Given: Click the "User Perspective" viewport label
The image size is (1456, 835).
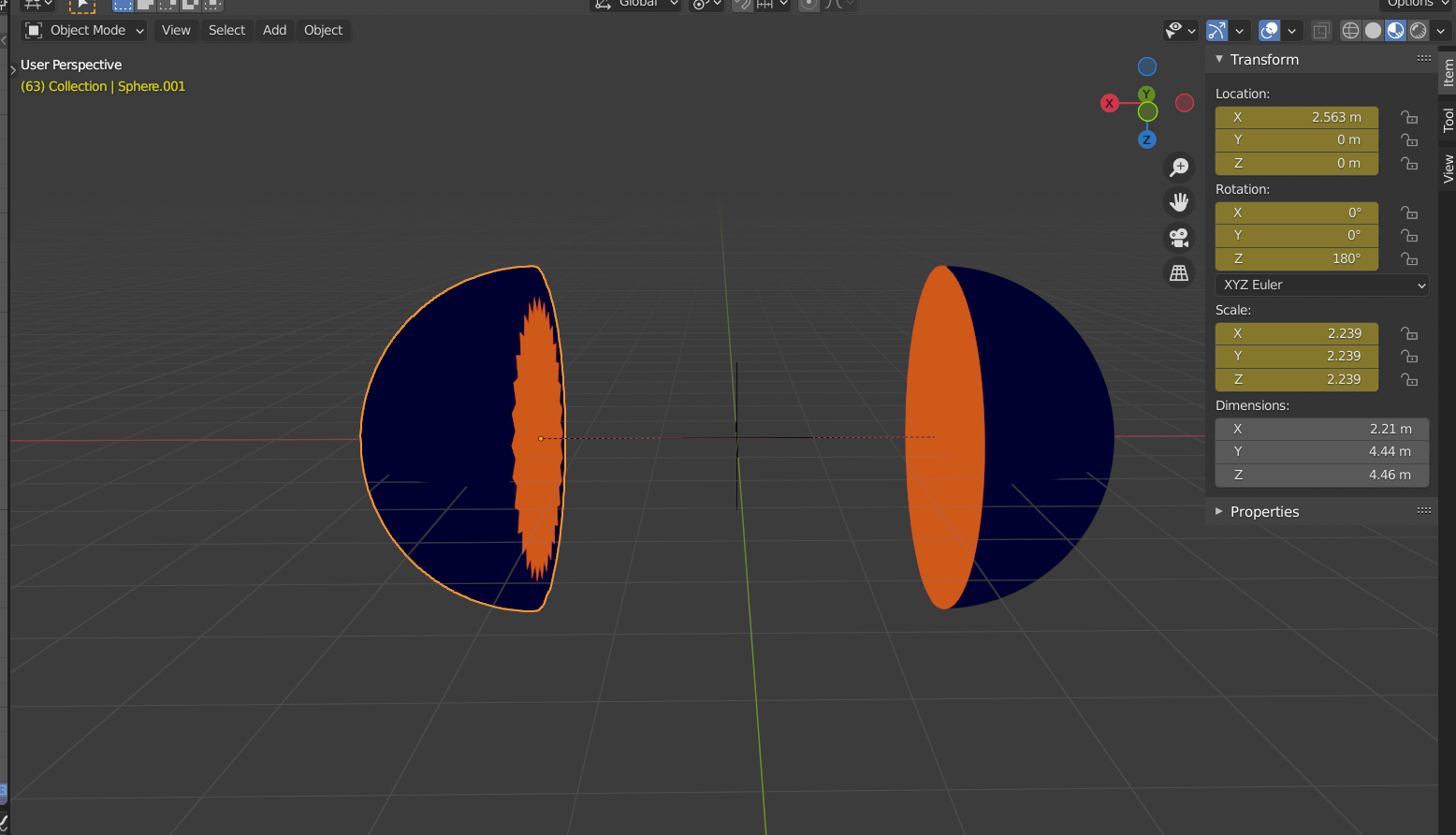Looking at the screenshot, I should (x=71, y=65).
